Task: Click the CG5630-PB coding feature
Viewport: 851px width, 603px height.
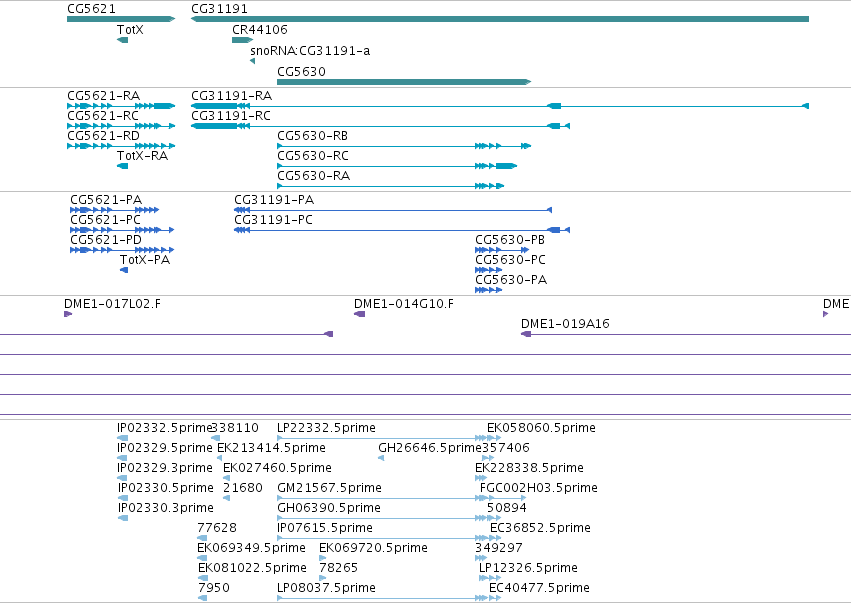Action: [502, 250]
